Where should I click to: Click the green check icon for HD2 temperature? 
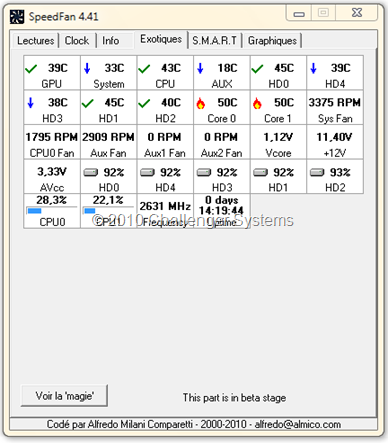point(144,104)
